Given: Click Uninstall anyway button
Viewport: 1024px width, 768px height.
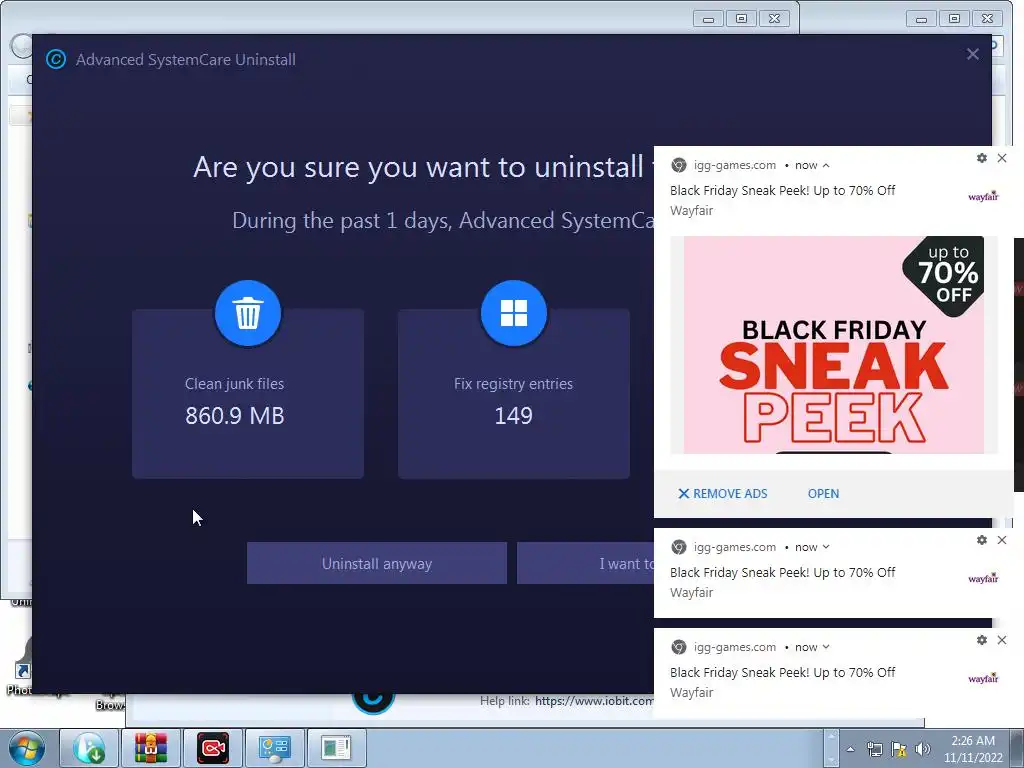Looking at the screenshot, I should click(377, 563).
